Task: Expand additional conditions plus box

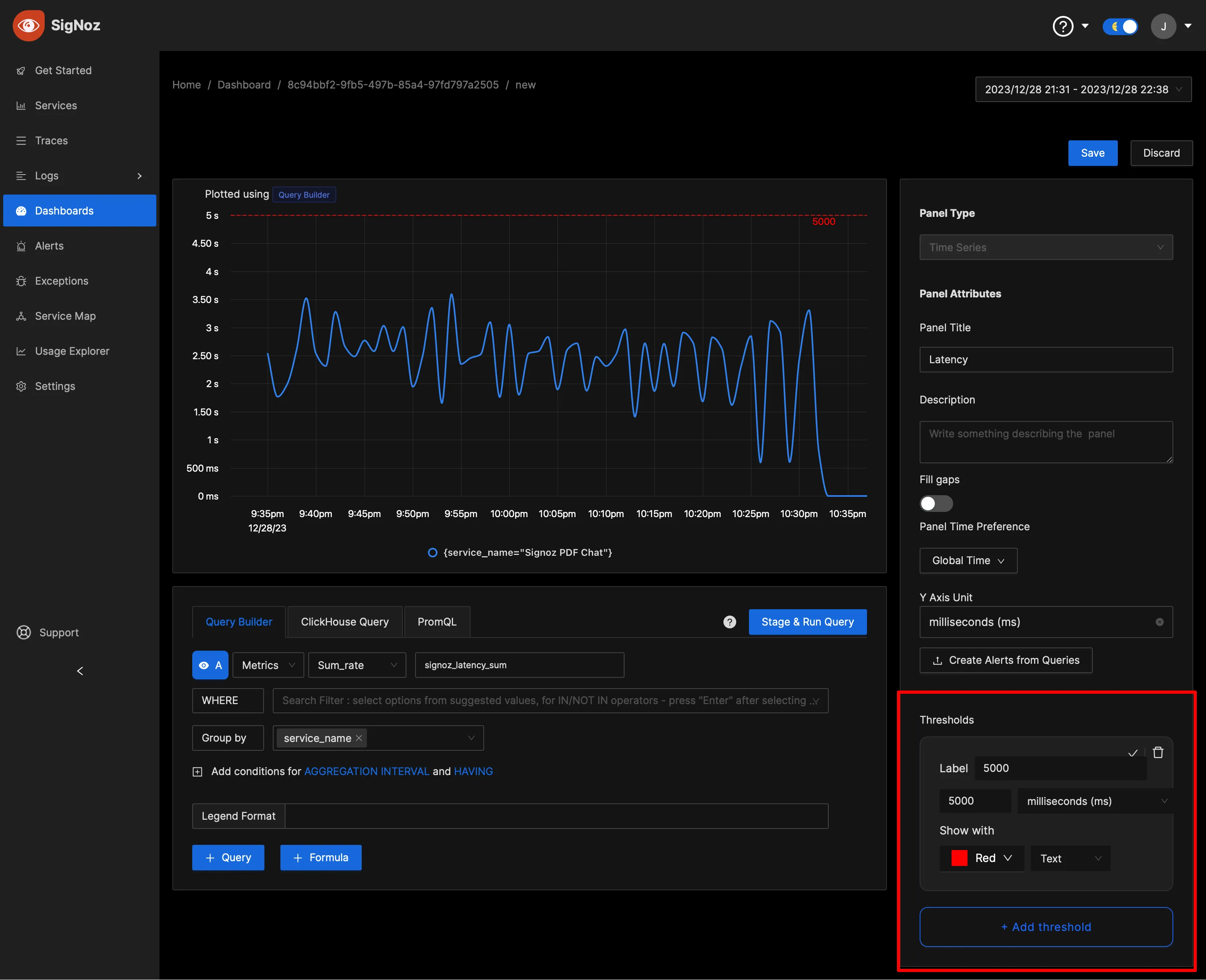Action: click(x=197, y=772)
